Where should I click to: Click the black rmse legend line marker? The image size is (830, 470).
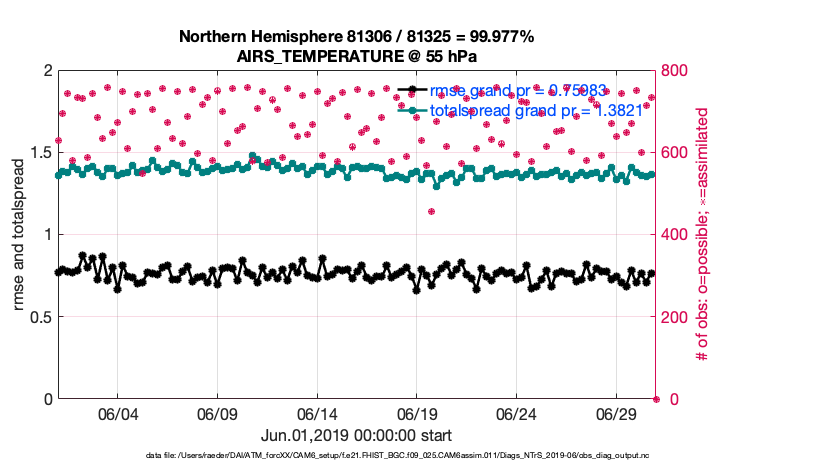tap(413, 91)
